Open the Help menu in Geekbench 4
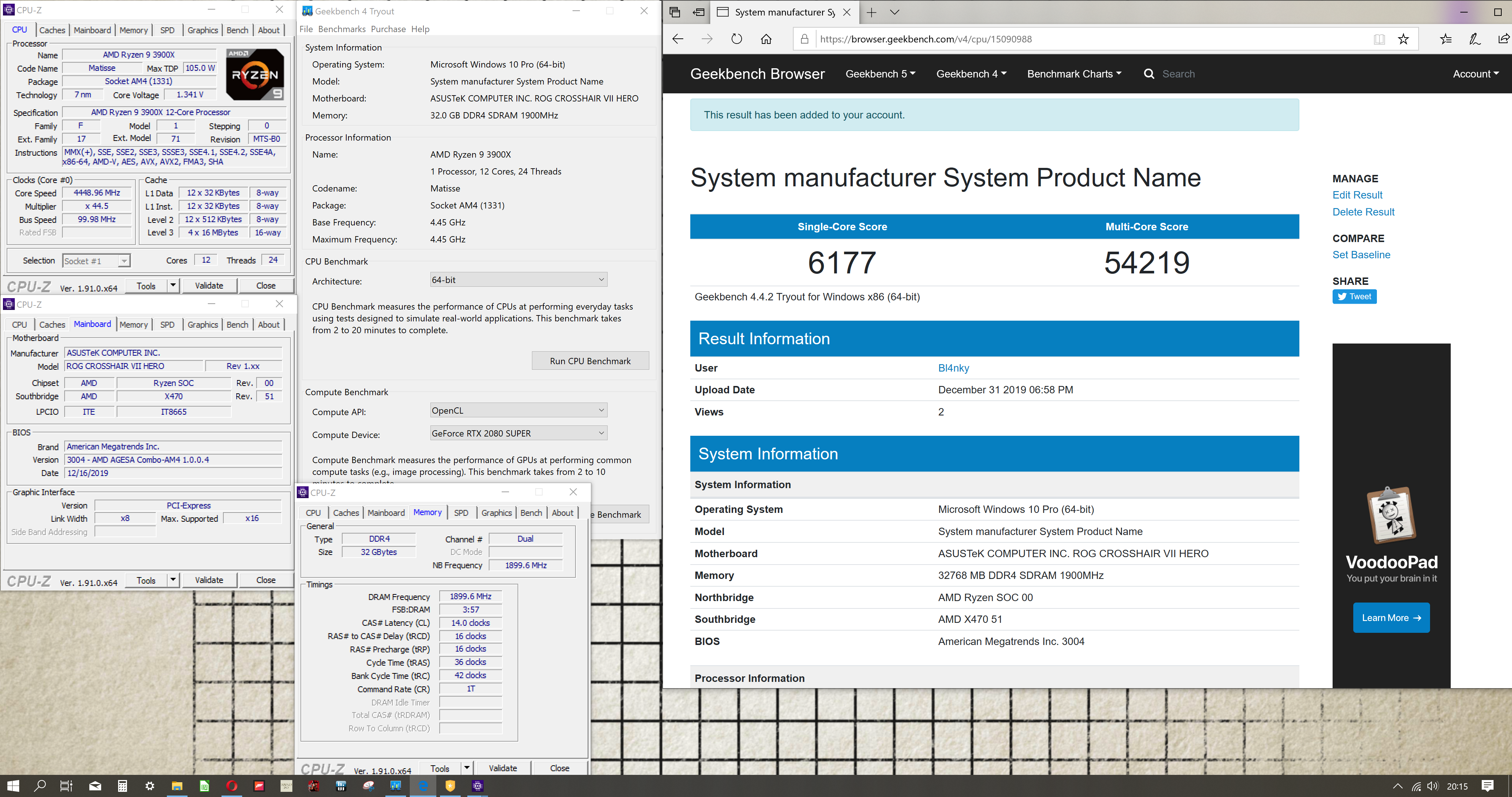 point(420,29)
